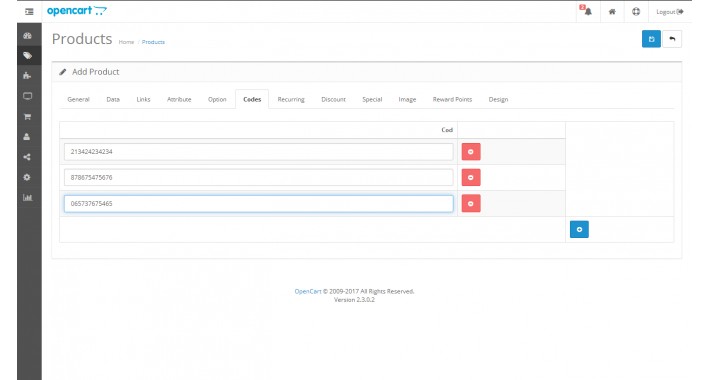Image resolution: width=710 pixels, height=380 pixels.
Task: Switch to the Recurring tab
Action: (291, 99)
